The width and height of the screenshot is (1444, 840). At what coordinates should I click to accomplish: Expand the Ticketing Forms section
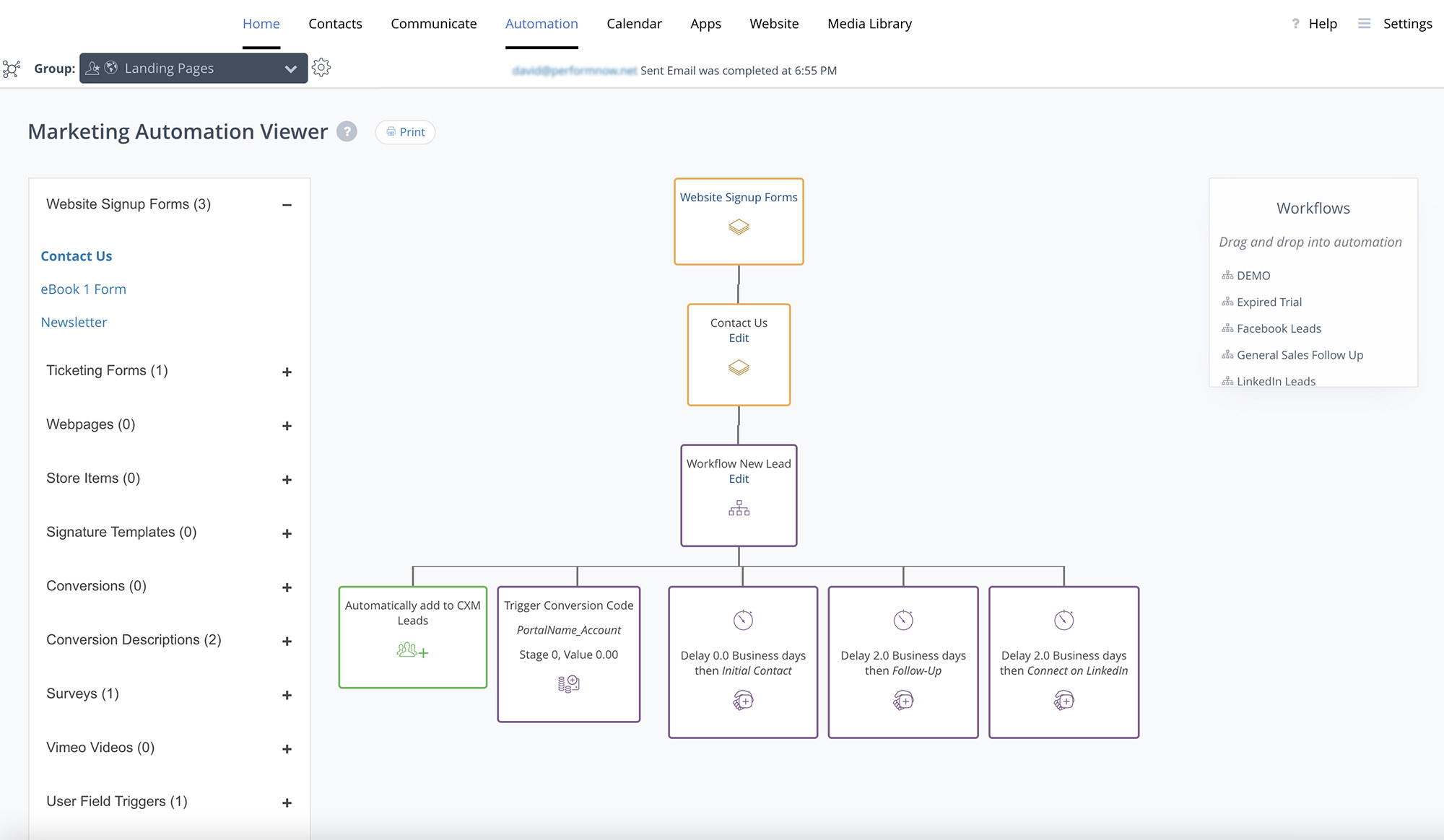tap(287, 372)
